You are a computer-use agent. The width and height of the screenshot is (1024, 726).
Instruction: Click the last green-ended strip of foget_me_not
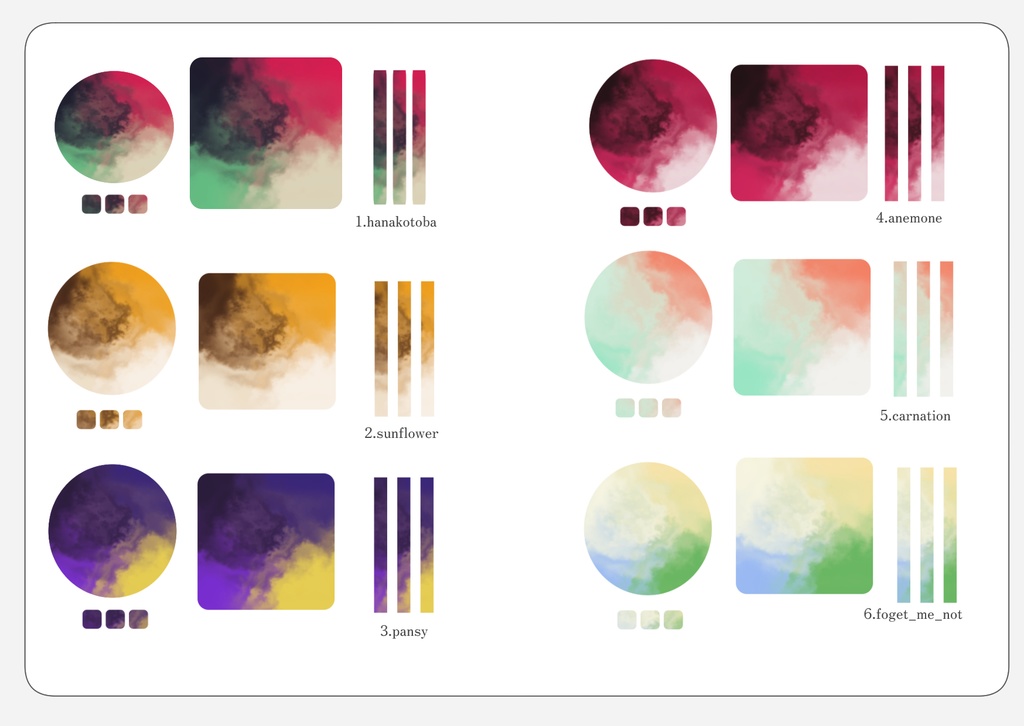[x=950, y=535]
